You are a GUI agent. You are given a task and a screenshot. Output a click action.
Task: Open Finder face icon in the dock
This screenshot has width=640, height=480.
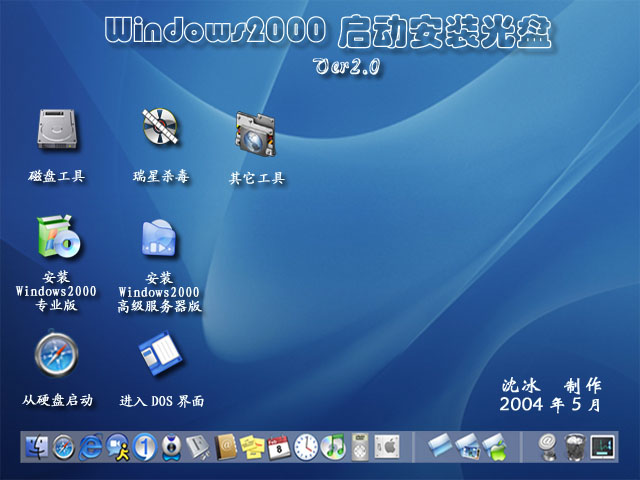pos(36,447)
